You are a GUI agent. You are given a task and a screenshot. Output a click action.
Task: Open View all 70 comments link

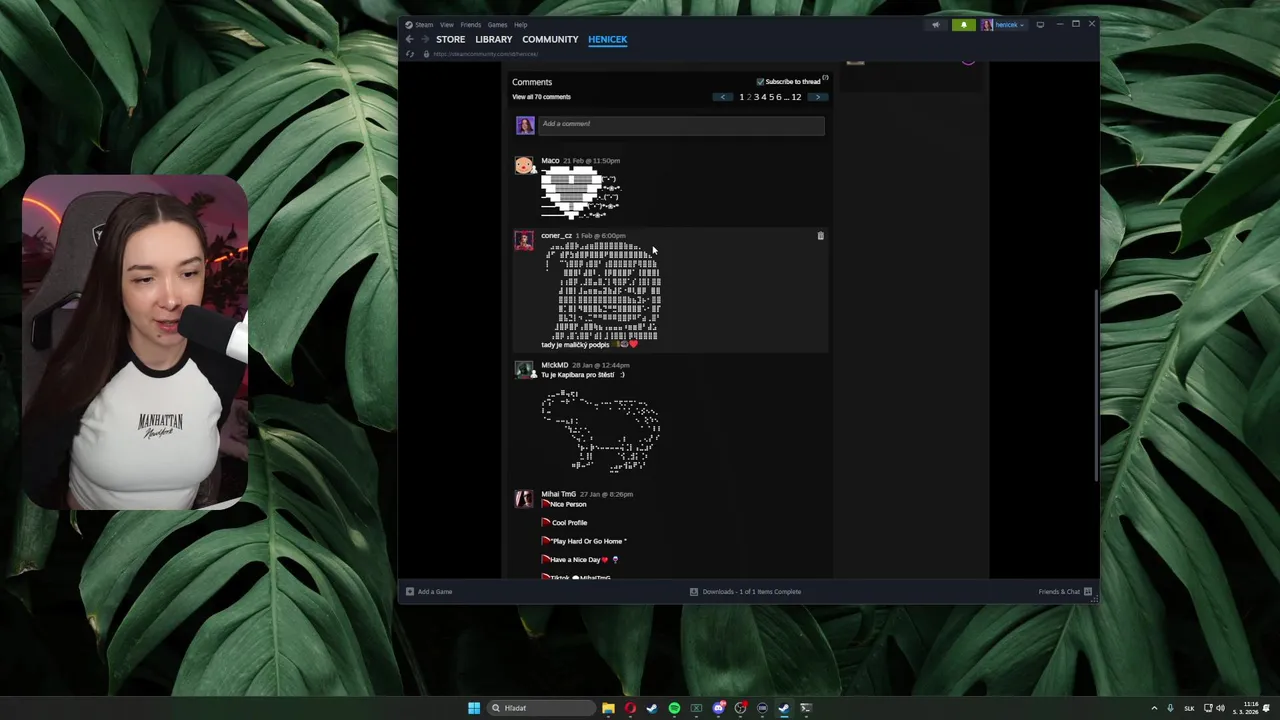[541, 97]
